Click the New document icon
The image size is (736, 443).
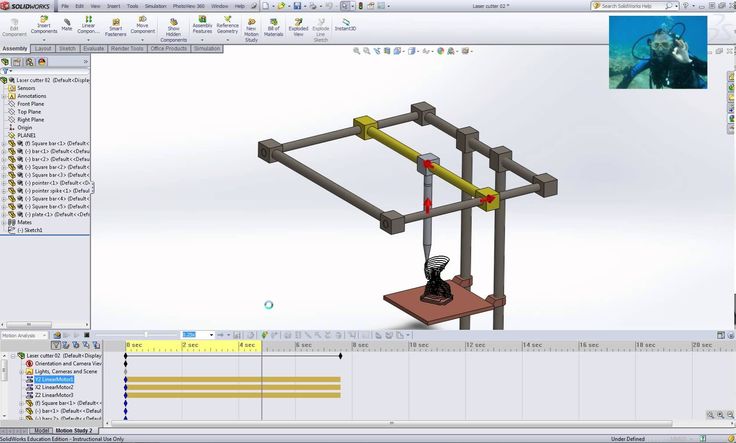click(x=265, y=6)
